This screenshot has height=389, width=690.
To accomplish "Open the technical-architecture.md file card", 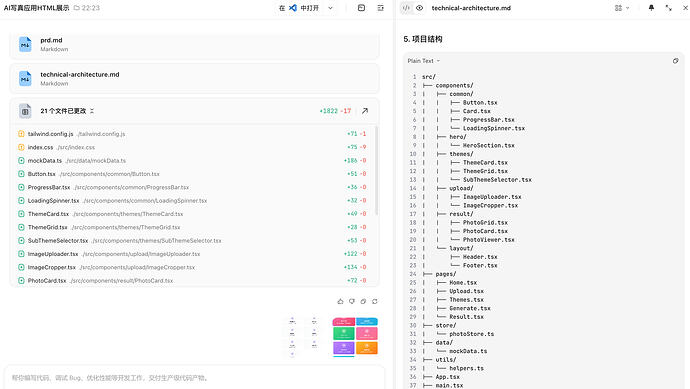I will coord(194,78).
